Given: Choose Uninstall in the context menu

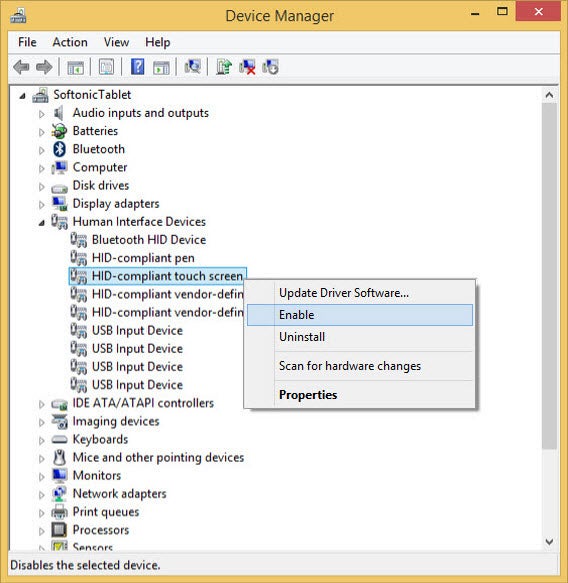Looking at the screenshot, I should (360, 337).
